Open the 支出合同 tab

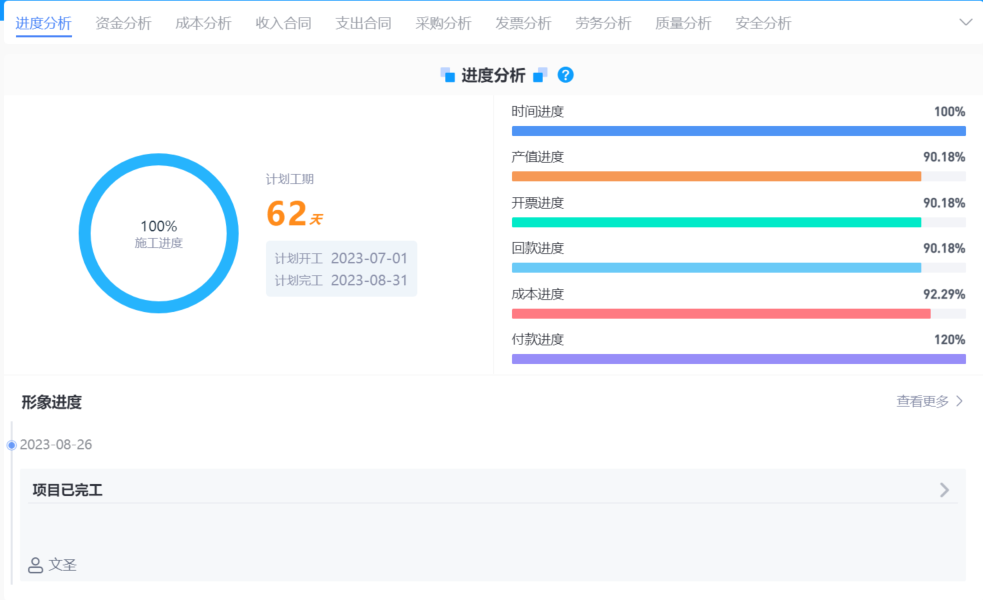point(363,21)
